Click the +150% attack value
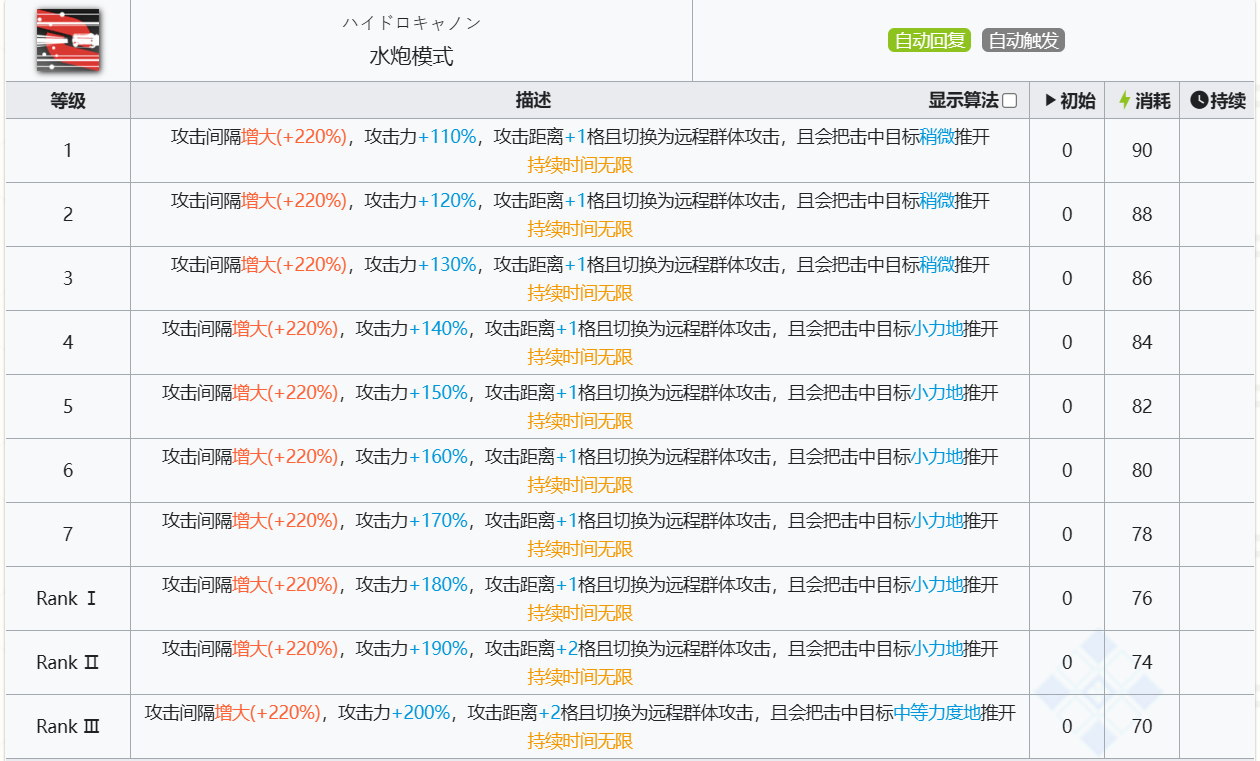This screenshot has height=761, width=1260. [x=438, y=393]
